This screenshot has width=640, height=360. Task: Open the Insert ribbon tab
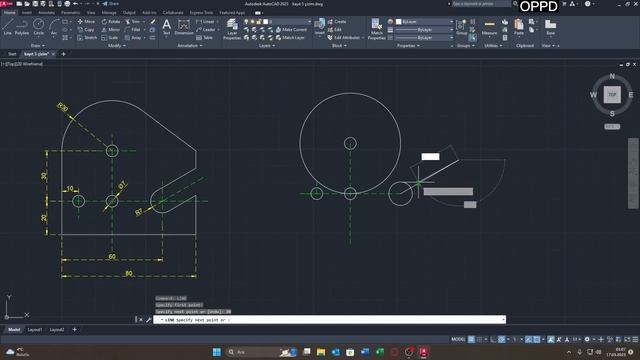point(27,13)
